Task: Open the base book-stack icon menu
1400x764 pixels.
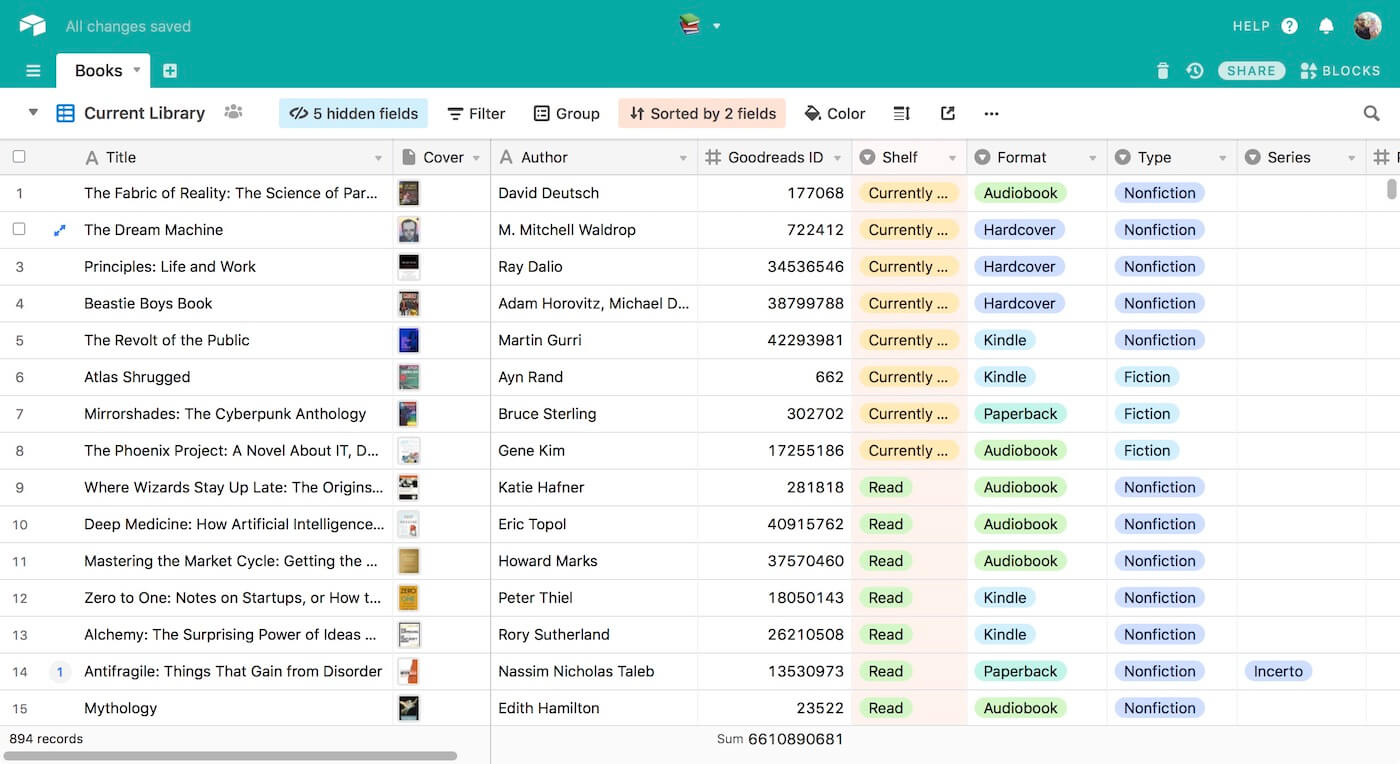Action: (690, 25)
